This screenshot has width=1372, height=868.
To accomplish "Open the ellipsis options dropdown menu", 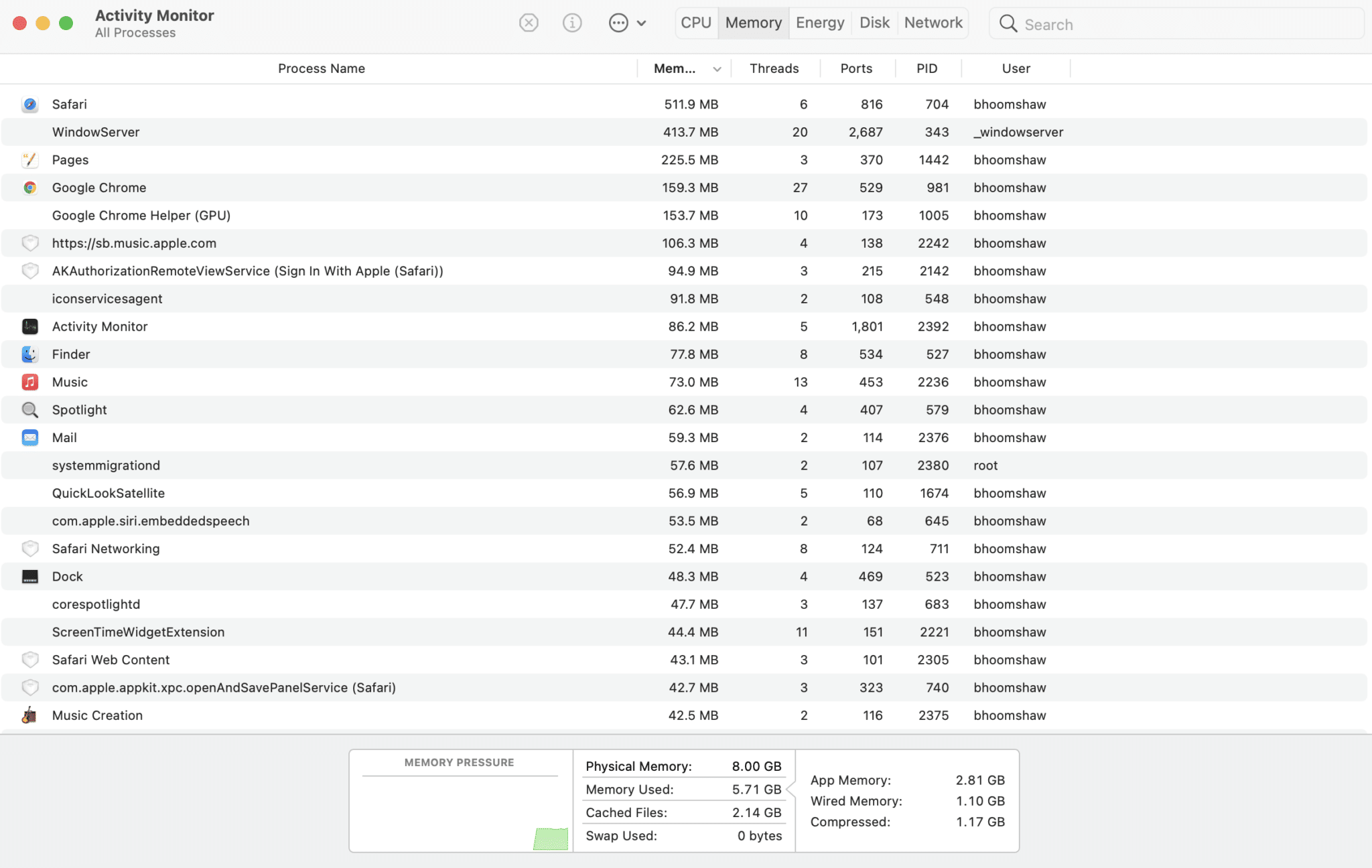I will [x=626, y=23].
